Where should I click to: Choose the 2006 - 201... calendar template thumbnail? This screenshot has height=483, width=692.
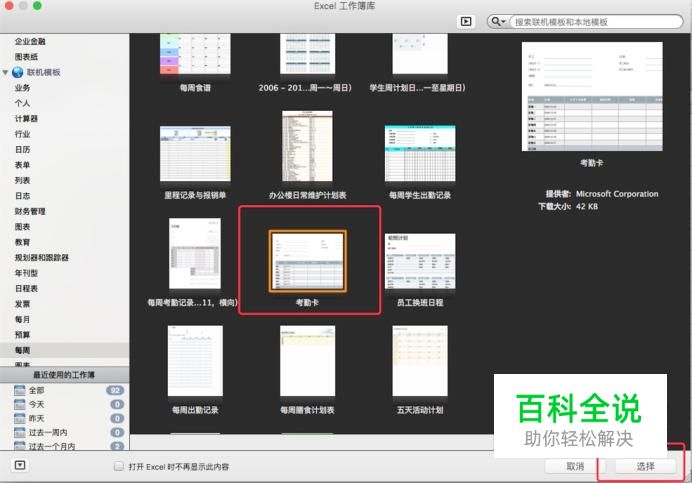coord(307,53)
